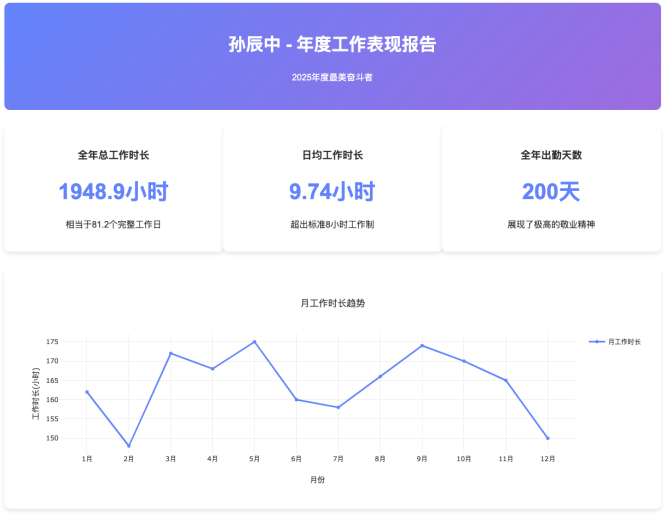The height and width of the screenshot is (517, 666).
Task: Click the text 展现了极高的敬业精神
Action: tap(551, 224)
